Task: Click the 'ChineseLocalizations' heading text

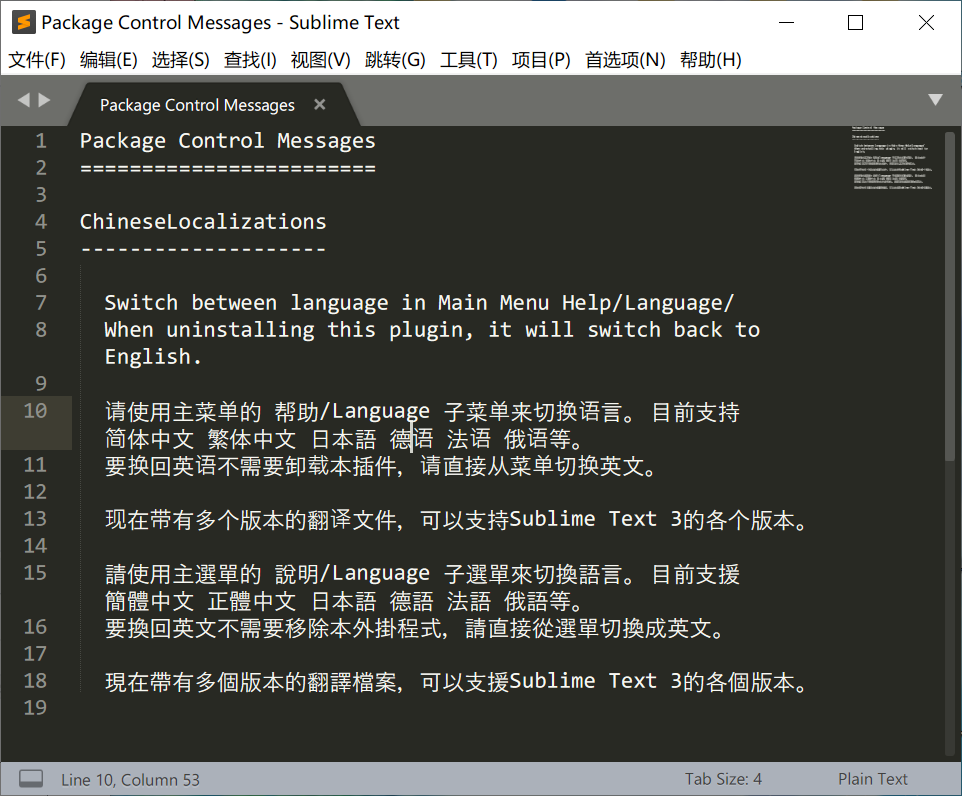Action: point(203,222)
